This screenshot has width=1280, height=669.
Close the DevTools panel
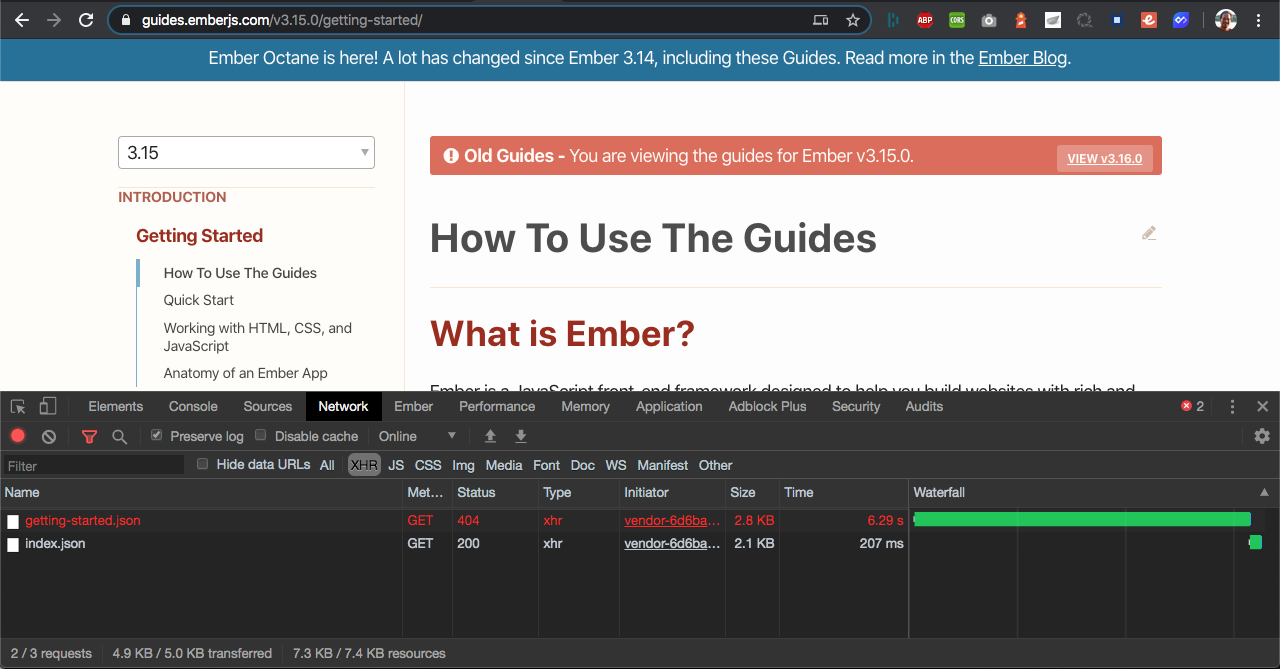pyautogui.click(x=1262, y=406)
